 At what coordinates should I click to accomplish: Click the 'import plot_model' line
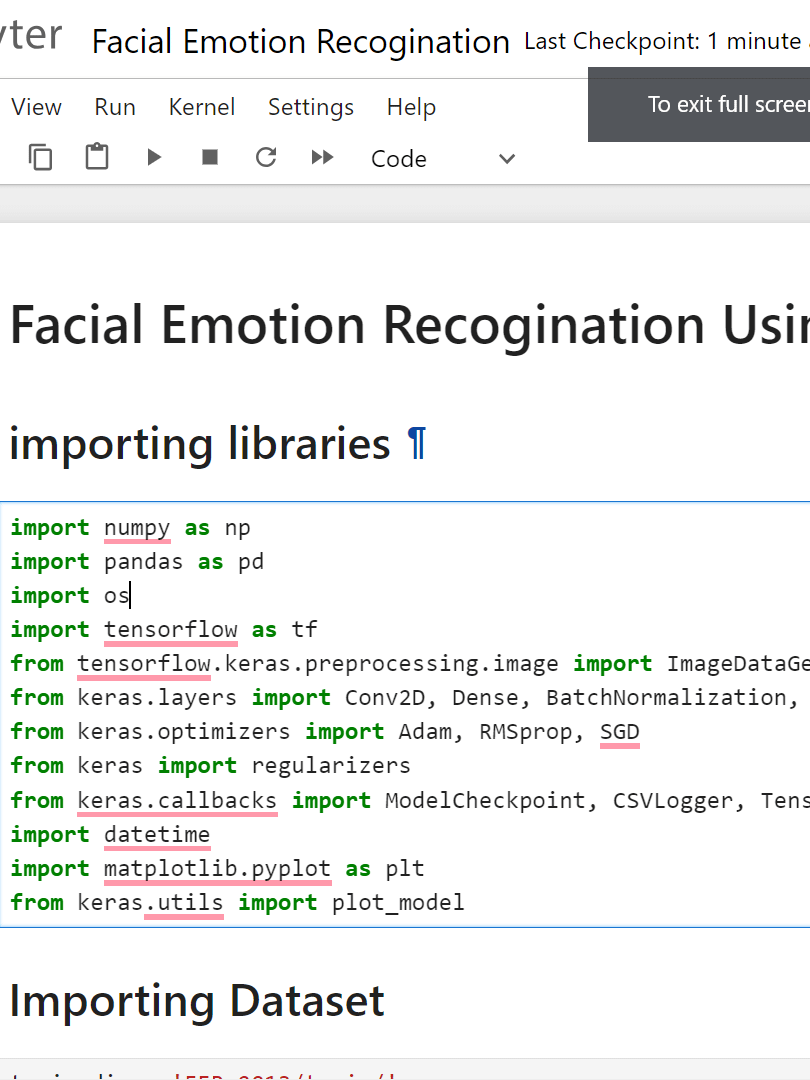238,902
